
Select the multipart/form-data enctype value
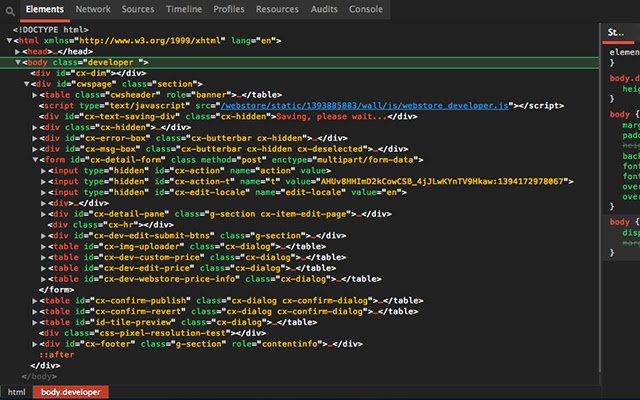(x=365, y=160)
